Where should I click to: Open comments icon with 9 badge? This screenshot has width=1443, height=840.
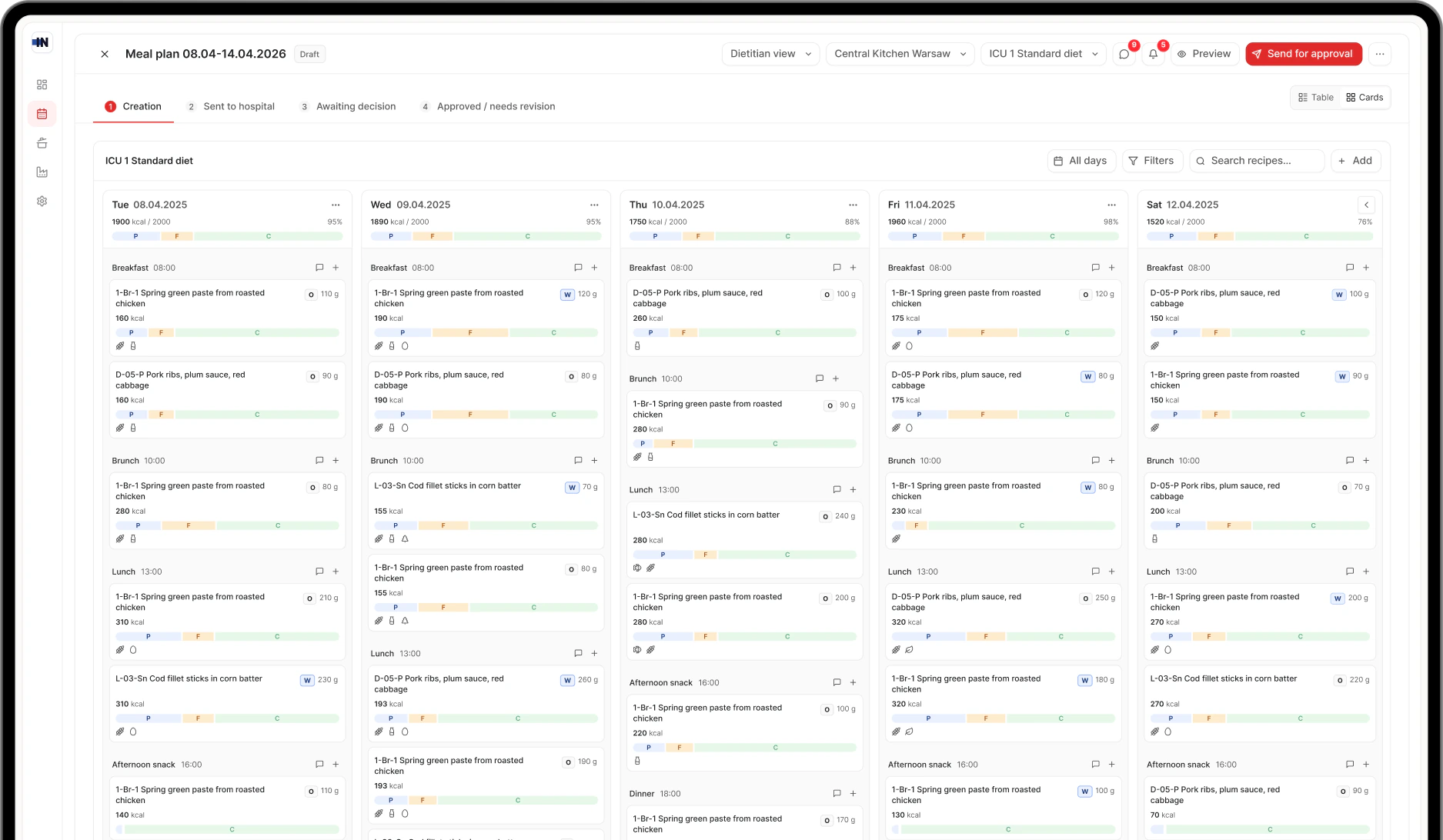(1124, 54)
